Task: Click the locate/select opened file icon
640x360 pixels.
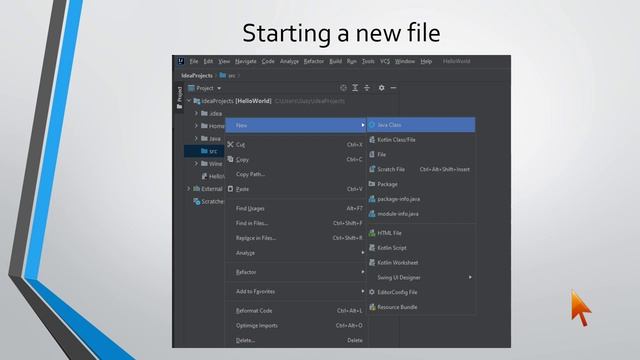Action: (343, 88)
